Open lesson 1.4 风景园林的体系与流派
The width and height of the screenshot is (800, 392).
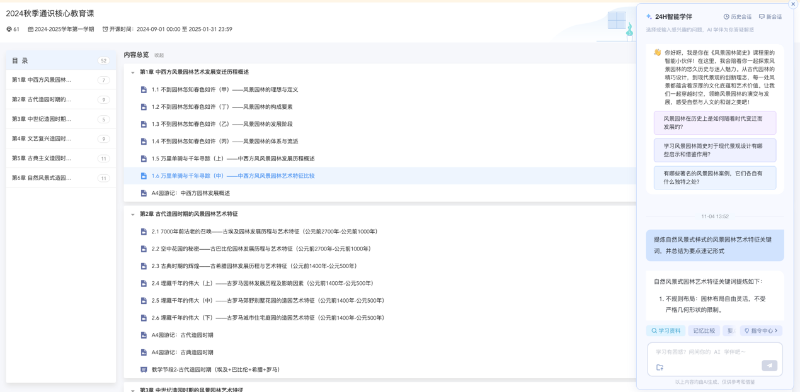click(x=225, y=141)
